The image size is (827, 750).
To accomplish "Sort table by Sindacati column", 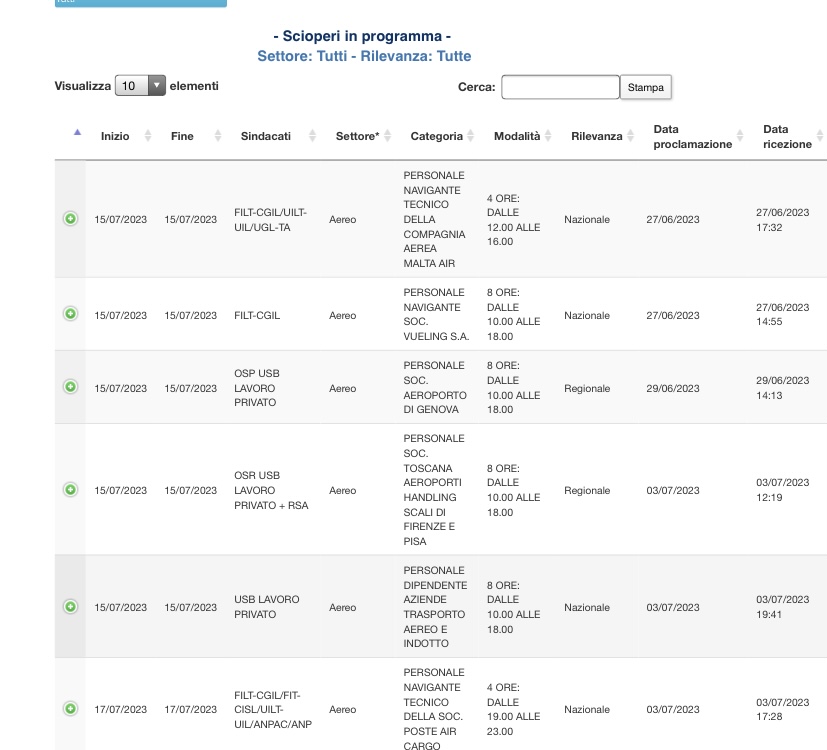I will [266, 136].
